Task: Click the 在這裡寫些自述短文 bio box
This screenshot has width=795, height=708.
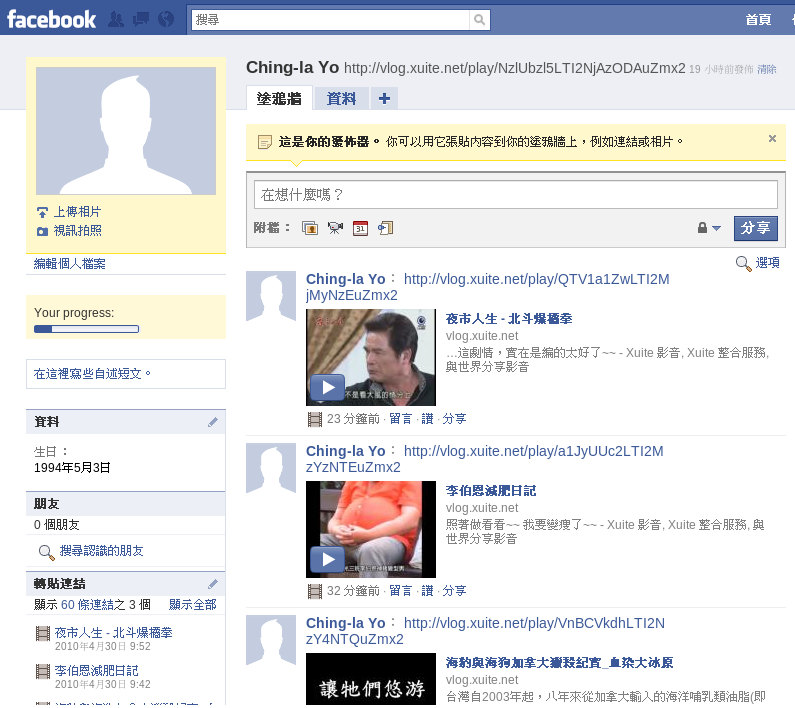Action: click(126, 374)
